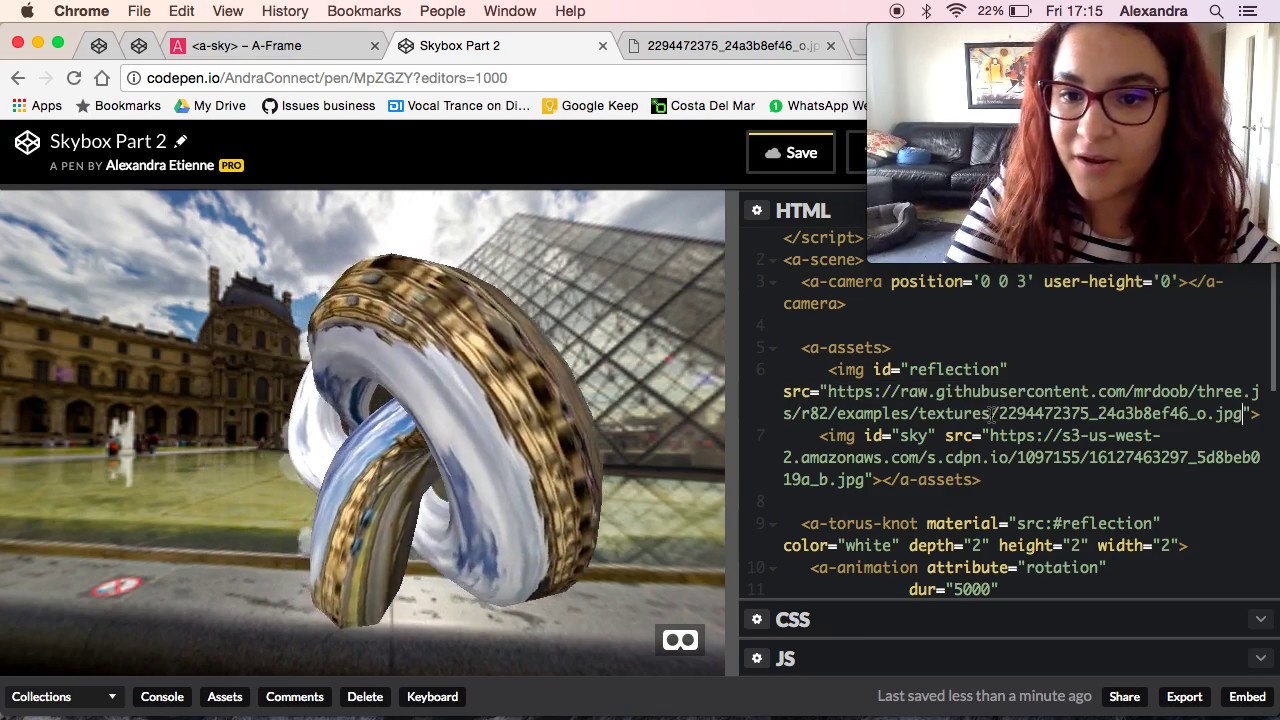Click the Bluetooth status icon
The height and width of the screenshot is (720, 1280).
coord(926,11)
